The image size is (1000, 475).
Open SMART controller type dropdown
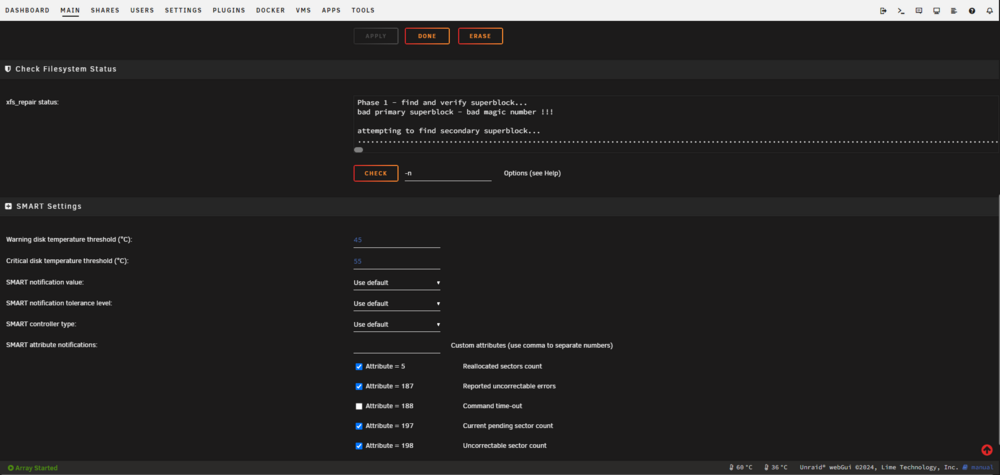click(x=397, y=325)
